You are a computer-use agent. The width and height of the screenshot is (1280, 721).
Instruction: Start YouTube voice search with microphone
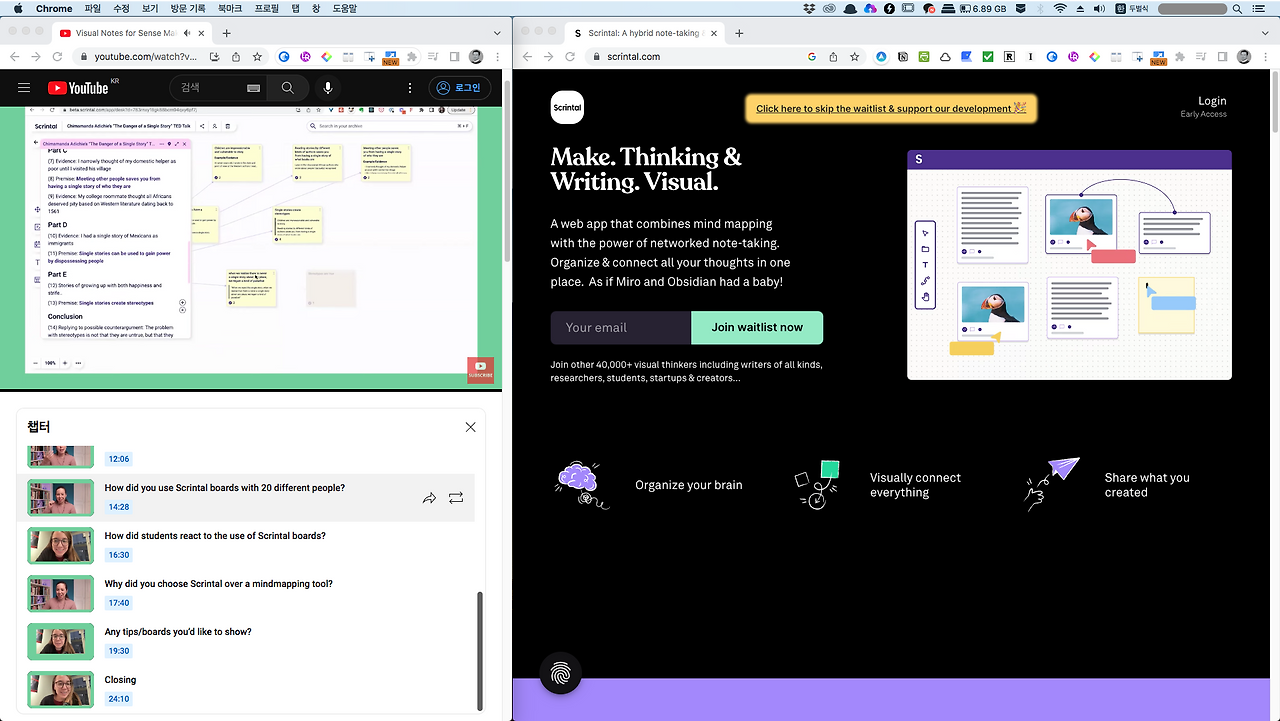(x=328, y=88)
